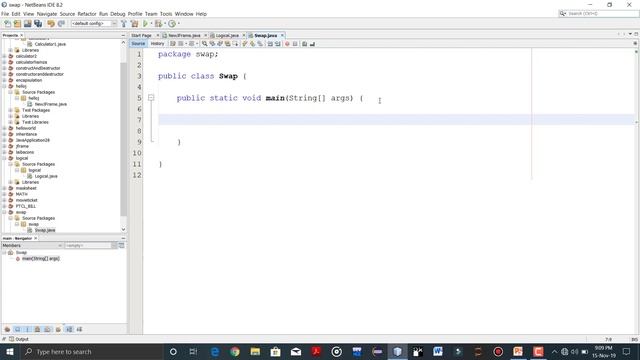Click the Debug Project toolbar icon

pos(158,24)
